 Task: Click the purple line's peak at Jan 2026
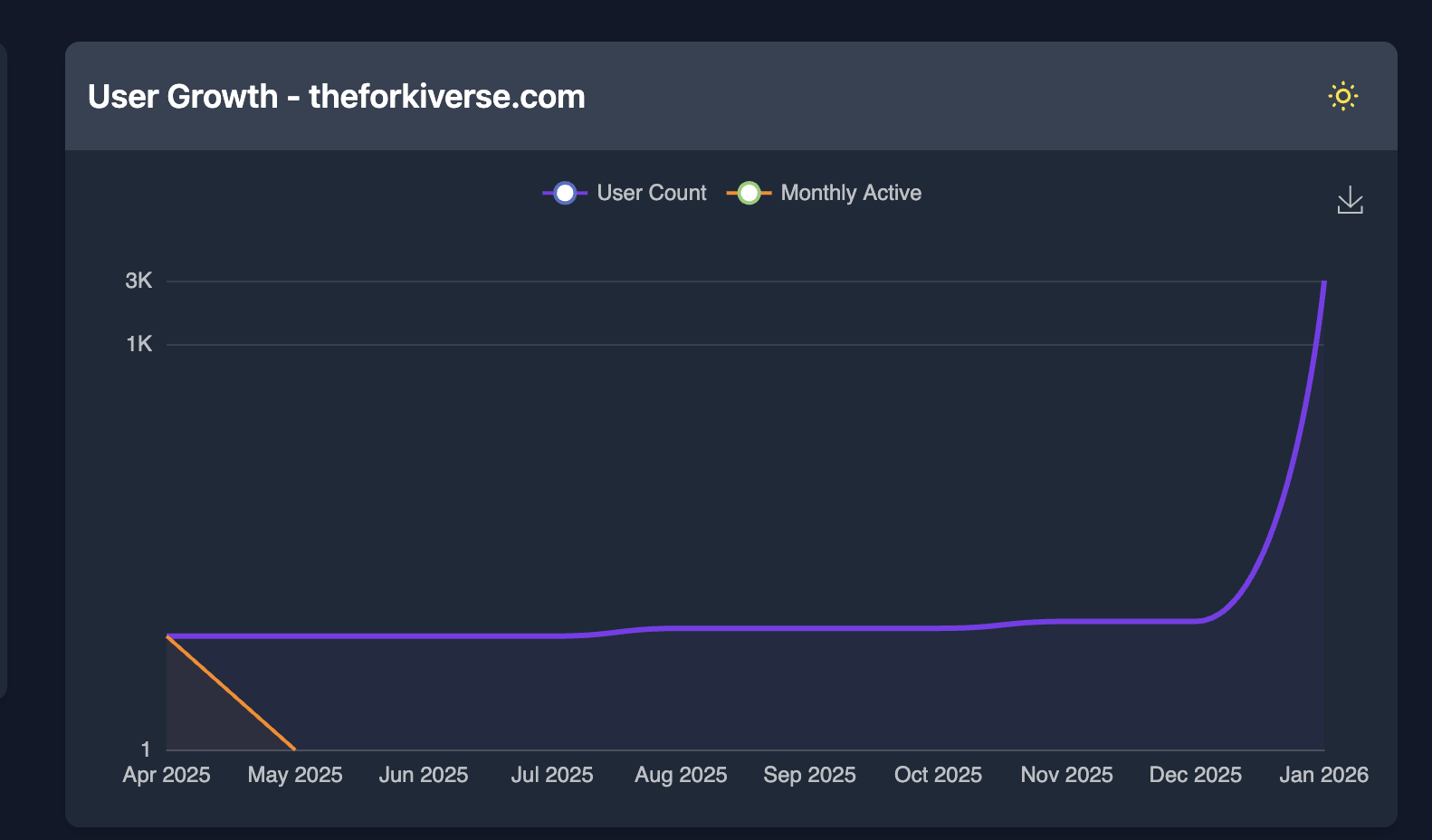coord(1323,283)
